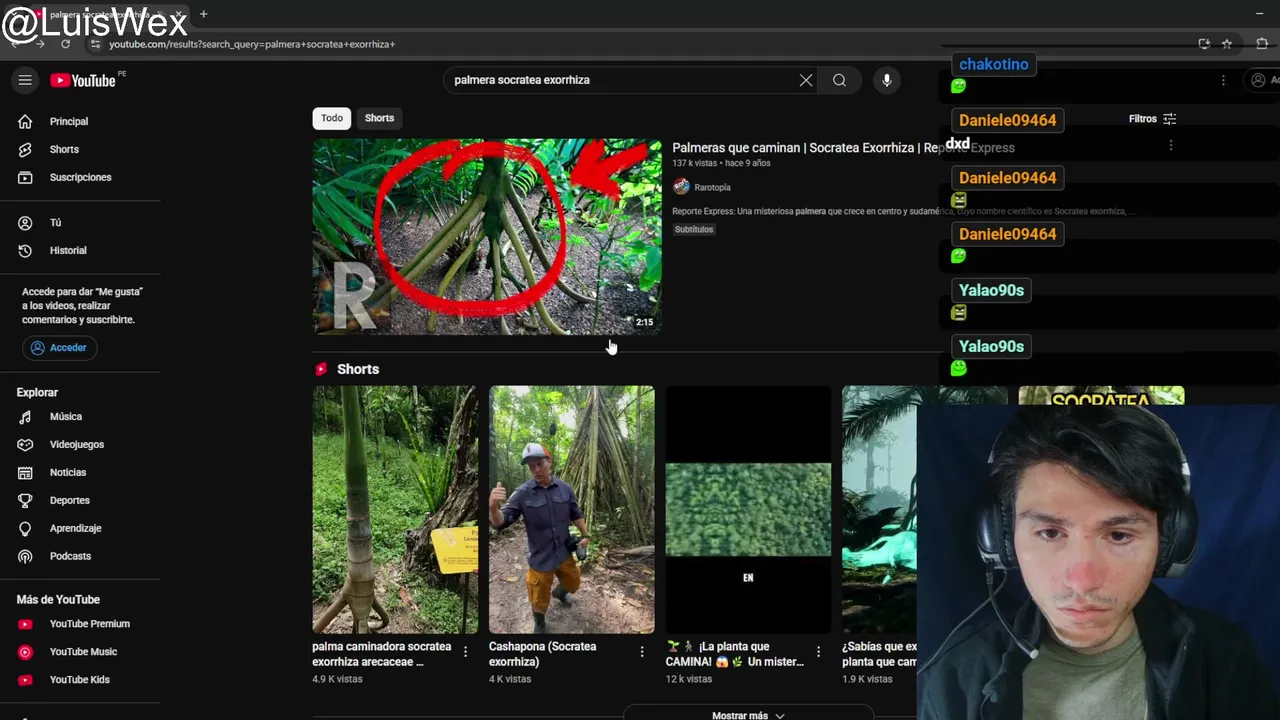The image size is (1280, 720).
Task: Click the Subtítulos badge on video result
Action: point(694,229)
